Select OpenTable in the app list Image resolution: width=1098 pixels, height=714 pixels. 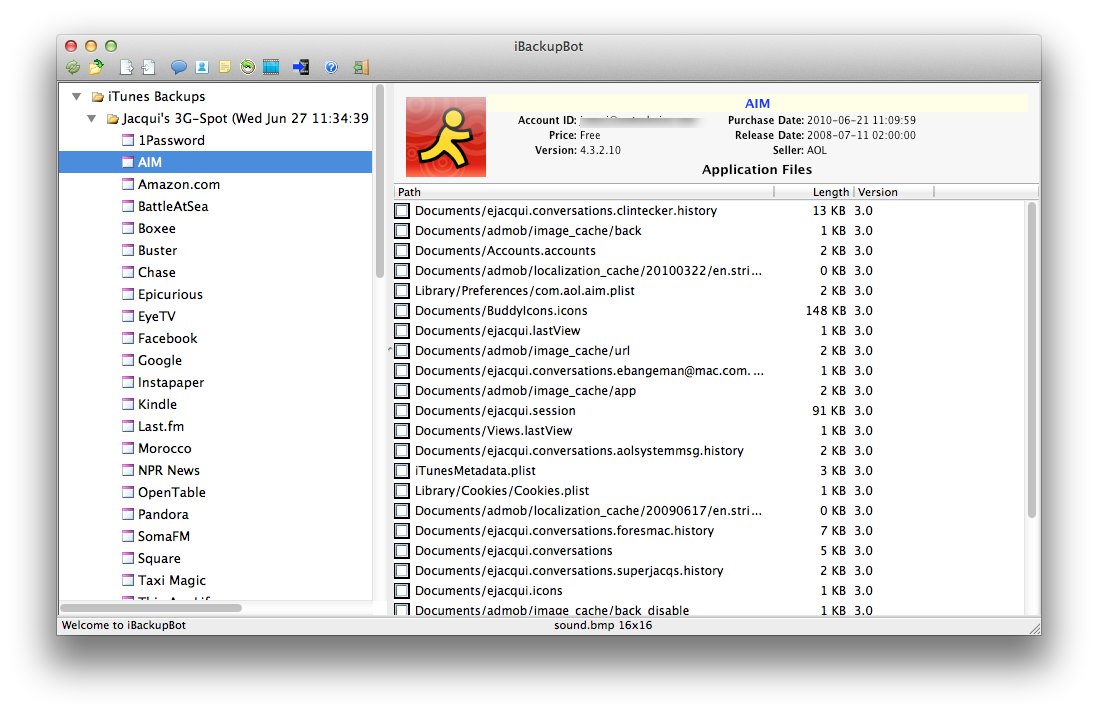click(x=172, y=492)
